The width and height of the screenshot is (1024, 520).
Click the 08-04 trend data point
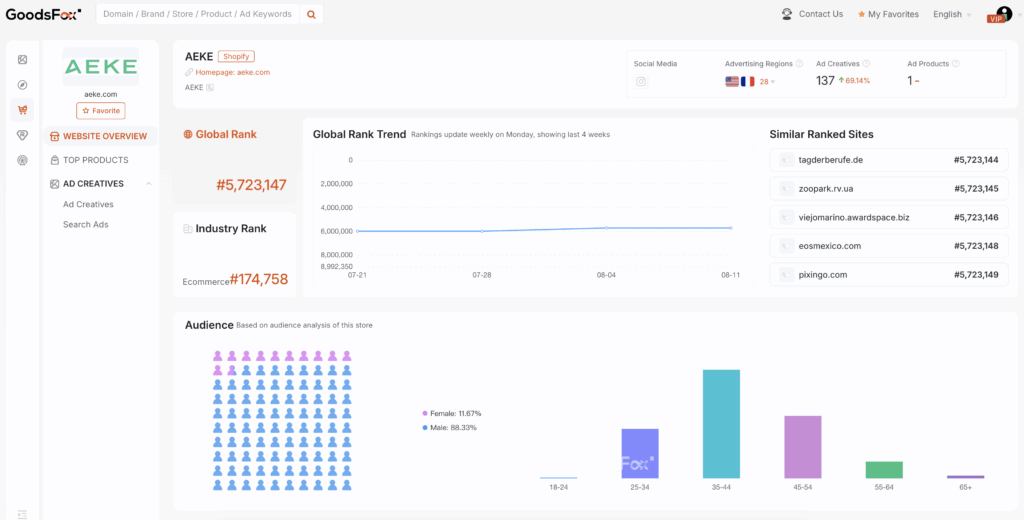(x=606, y=228)
